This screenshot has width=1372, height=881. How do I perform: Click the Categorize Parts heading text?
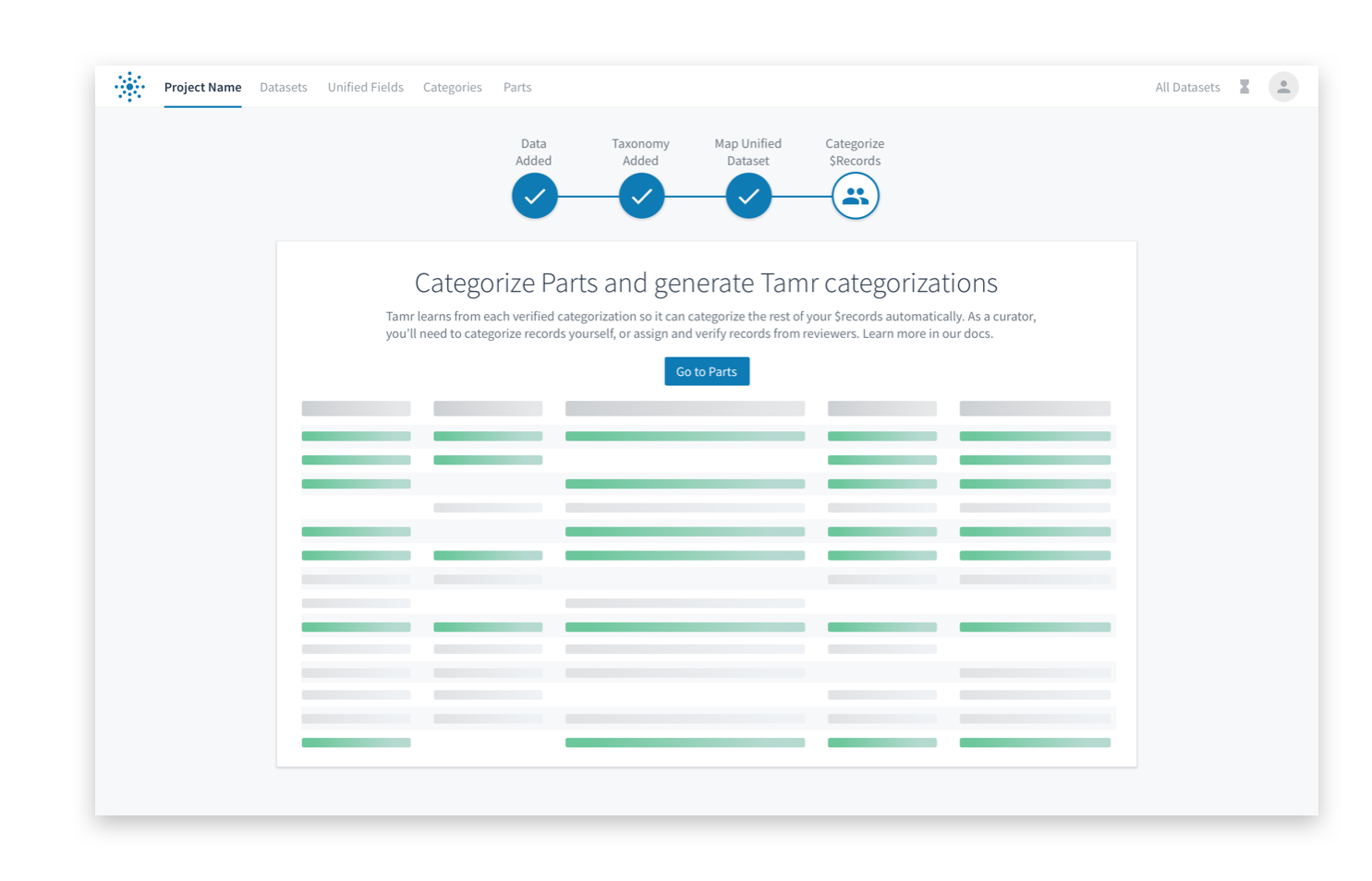pyautogui.click(x=706, y=283)
